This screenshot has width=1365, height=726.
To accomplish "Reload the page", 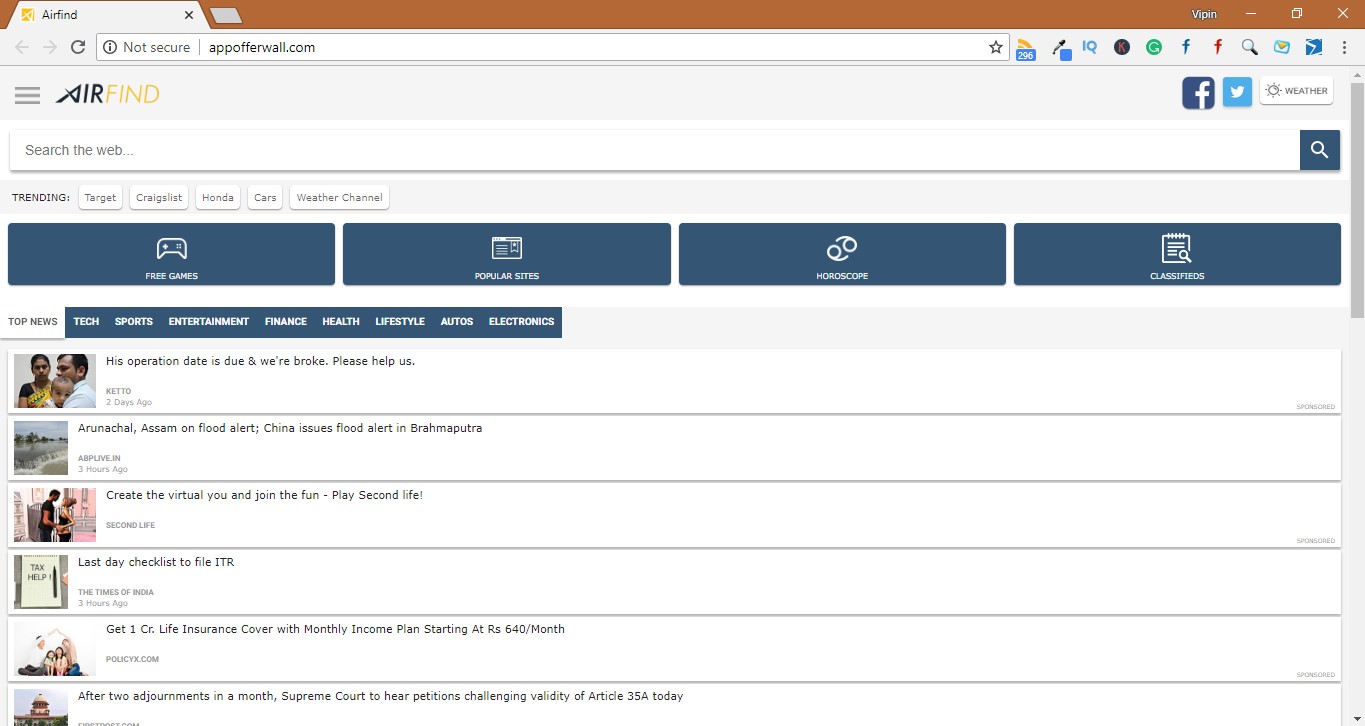I will pyautogui.click(x=78, y=46).
